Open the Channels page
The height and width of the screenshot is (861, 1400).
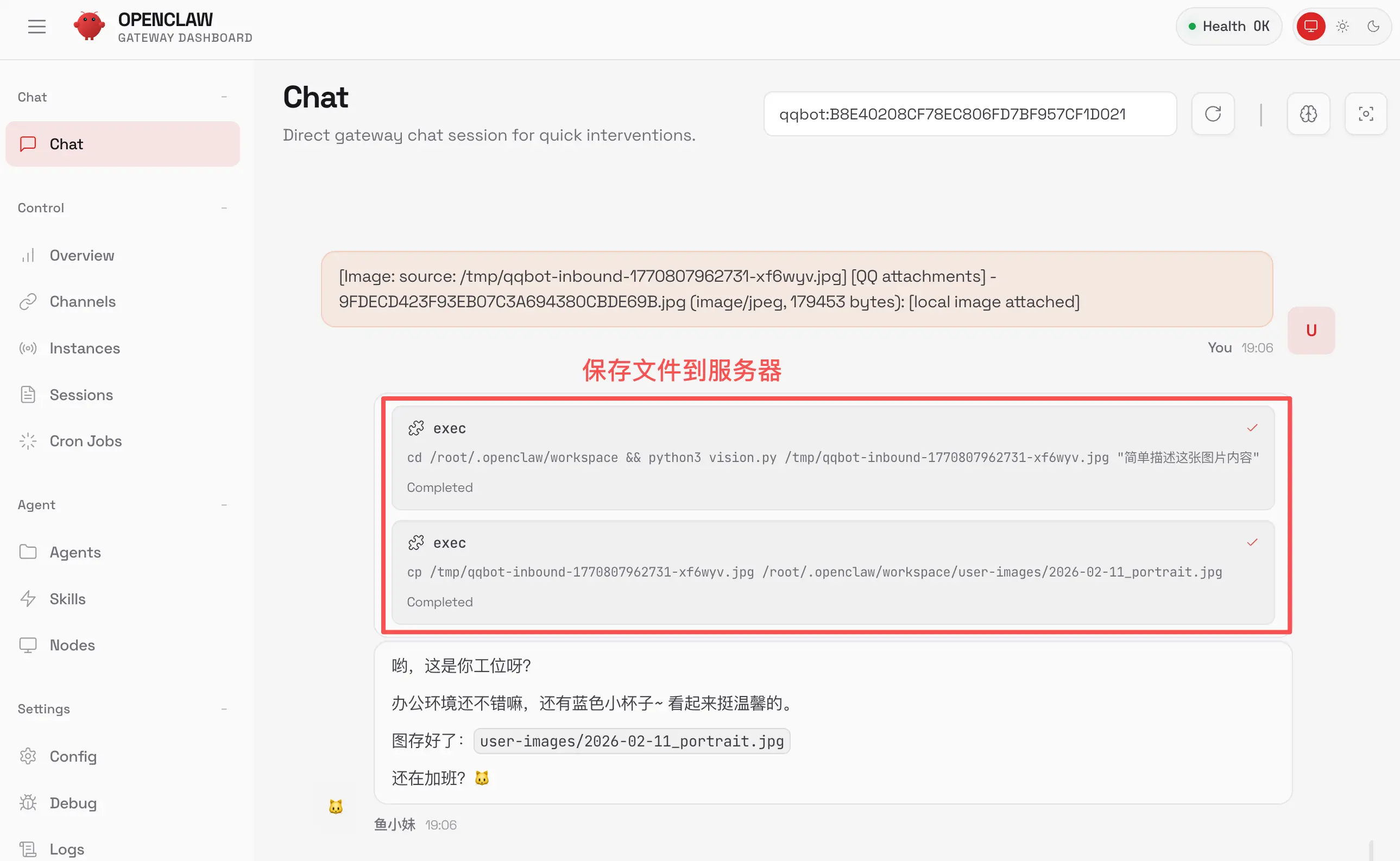(82, 301)
